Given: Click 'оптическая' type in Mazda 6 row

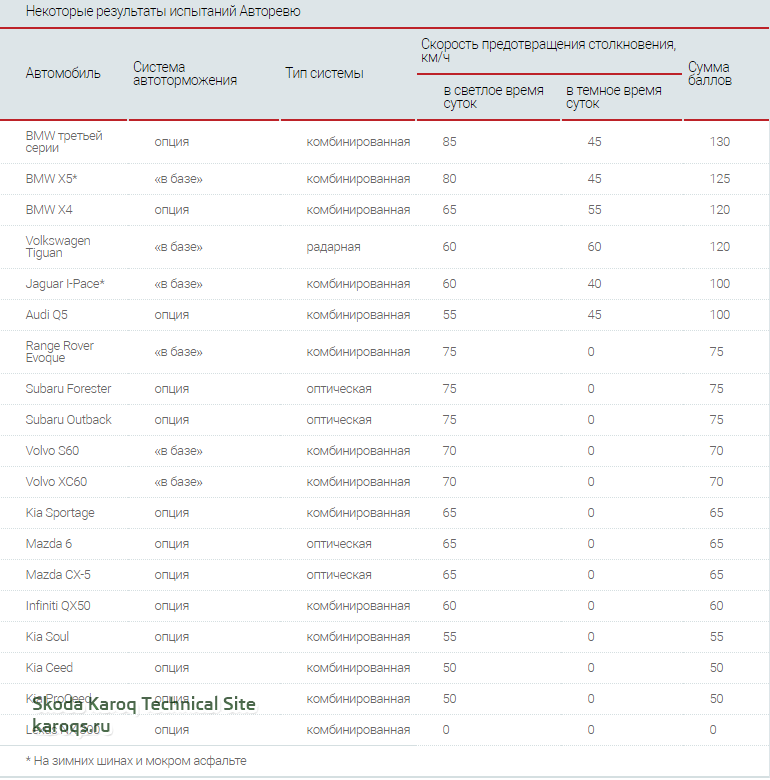Looking at the screenshot, I should pyautogui.click(x=339, y=544).
